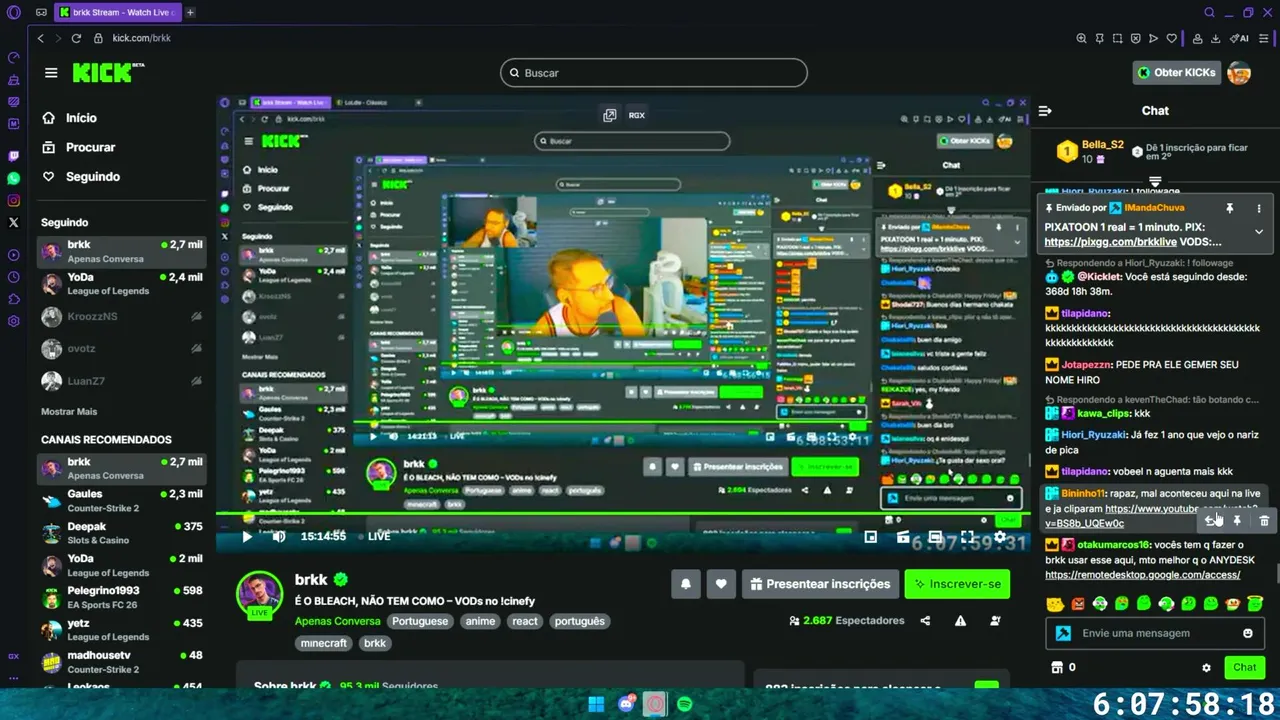Open Gaules in recommended channels

(x=122, y=501)
